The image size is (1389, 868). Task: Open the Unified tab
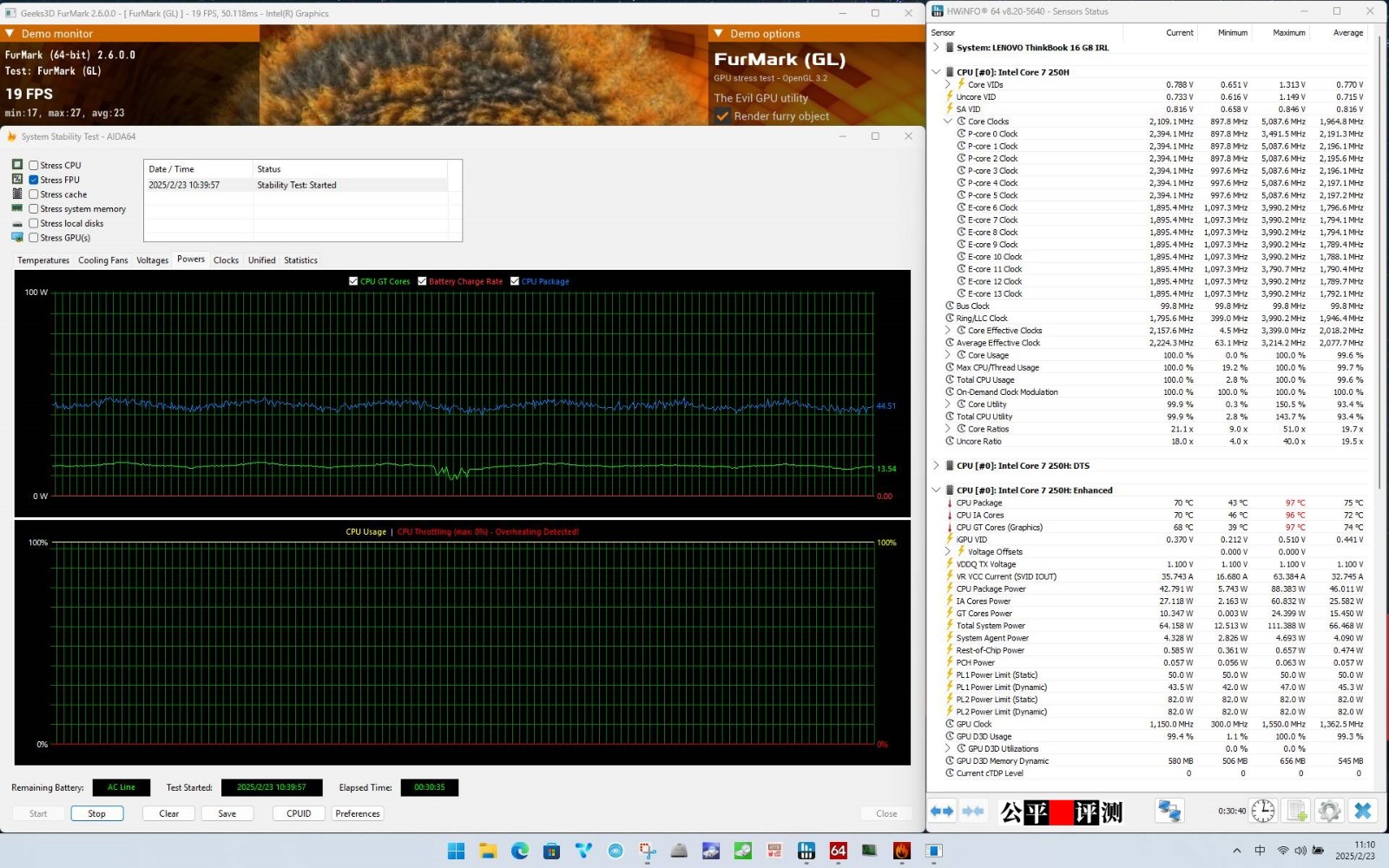[x=261, y=260]
